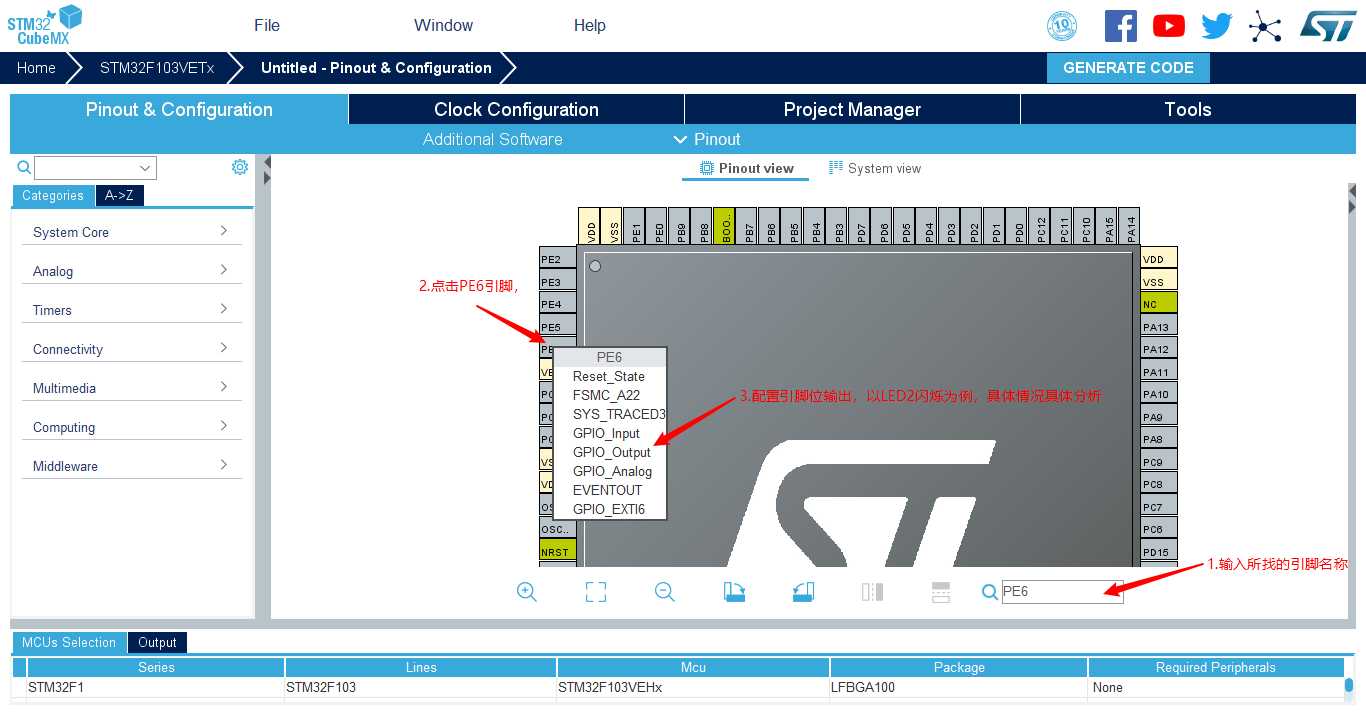Open Additional Software
This screenshot has height=715, width=1366.
[492, 139]
